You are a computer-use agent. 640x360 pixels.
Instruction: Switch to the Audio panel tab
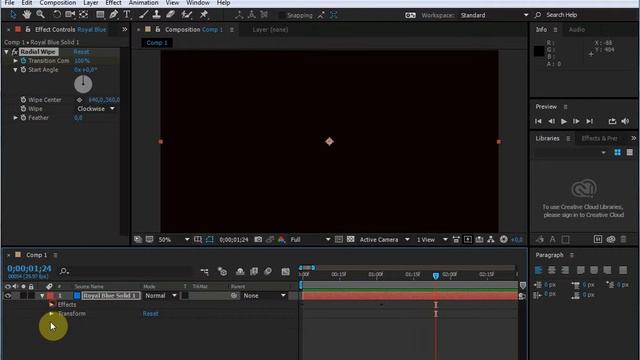pos(577,29)
